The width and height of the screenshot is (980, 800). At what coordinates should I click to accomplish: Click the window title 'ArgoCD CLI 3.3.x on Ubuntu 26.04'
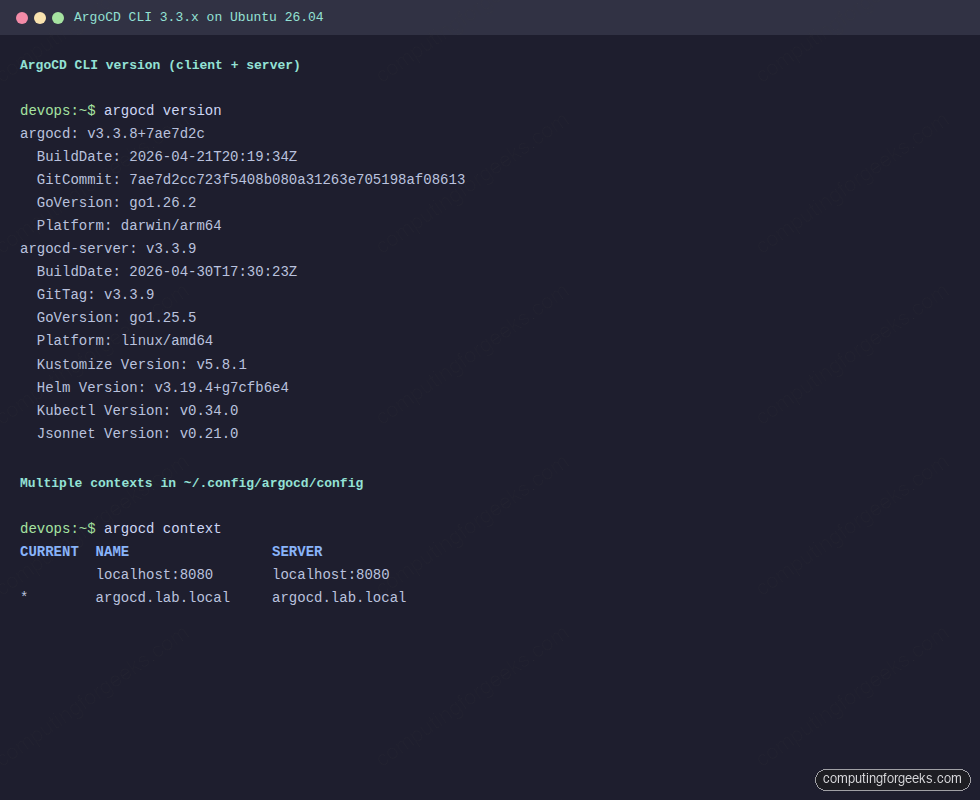(x=199, y=18)
